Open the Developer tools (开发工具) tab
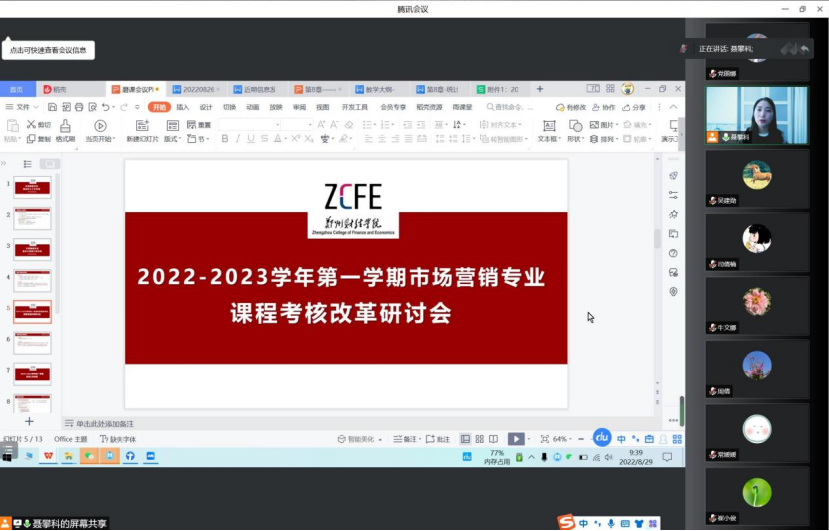829x531 pixels. click(354, 107)
